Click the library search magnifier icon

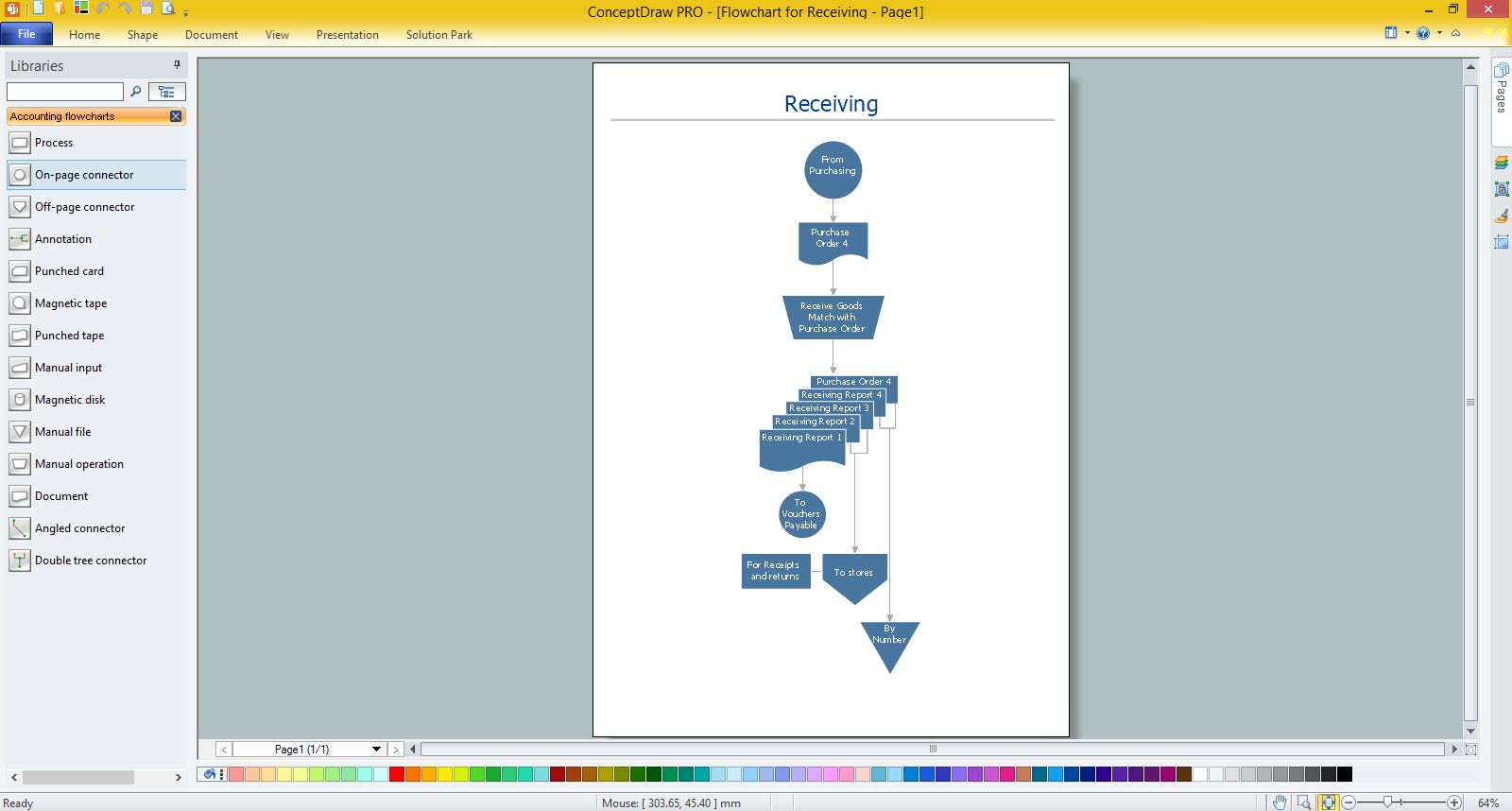136,92
